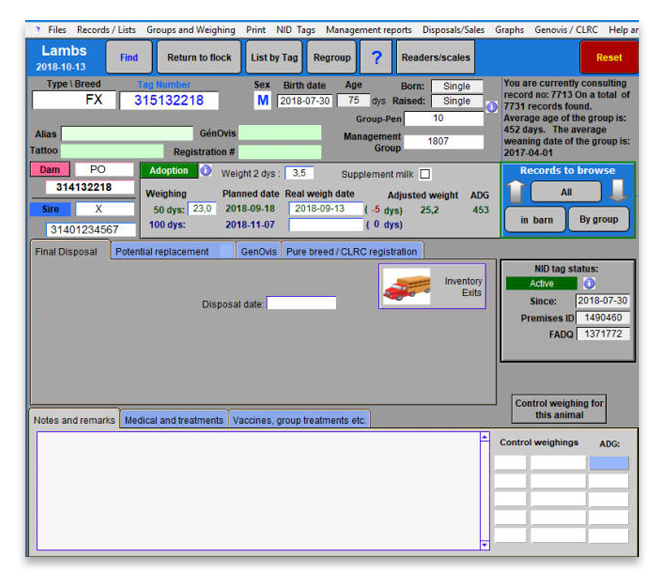Click the info icon next to Active status
This screenshot has height=585, width=660.
[589, 283]
